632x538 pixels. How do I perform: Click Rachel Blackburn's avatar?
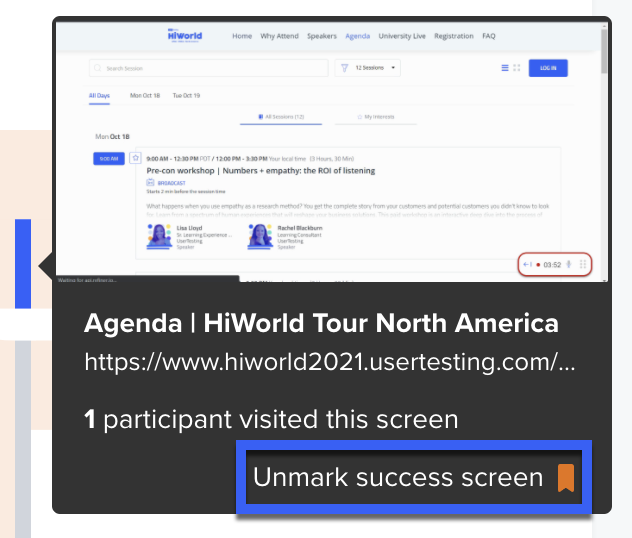pyautogui.click(x=260, y=237)
